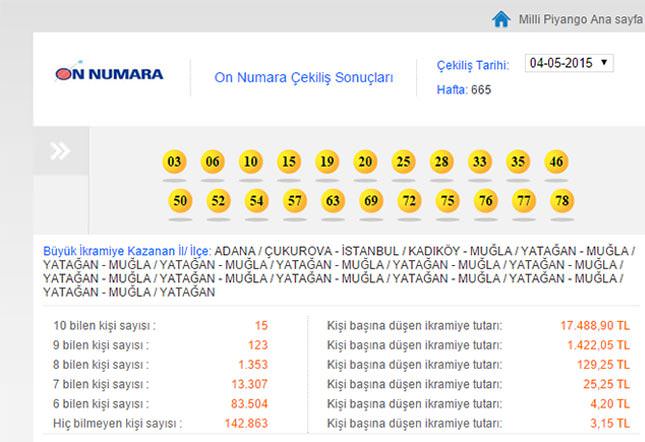This screenshot has height=442, width=645.
Task: Click lottery ball number 50
Action: click(180, 201)
